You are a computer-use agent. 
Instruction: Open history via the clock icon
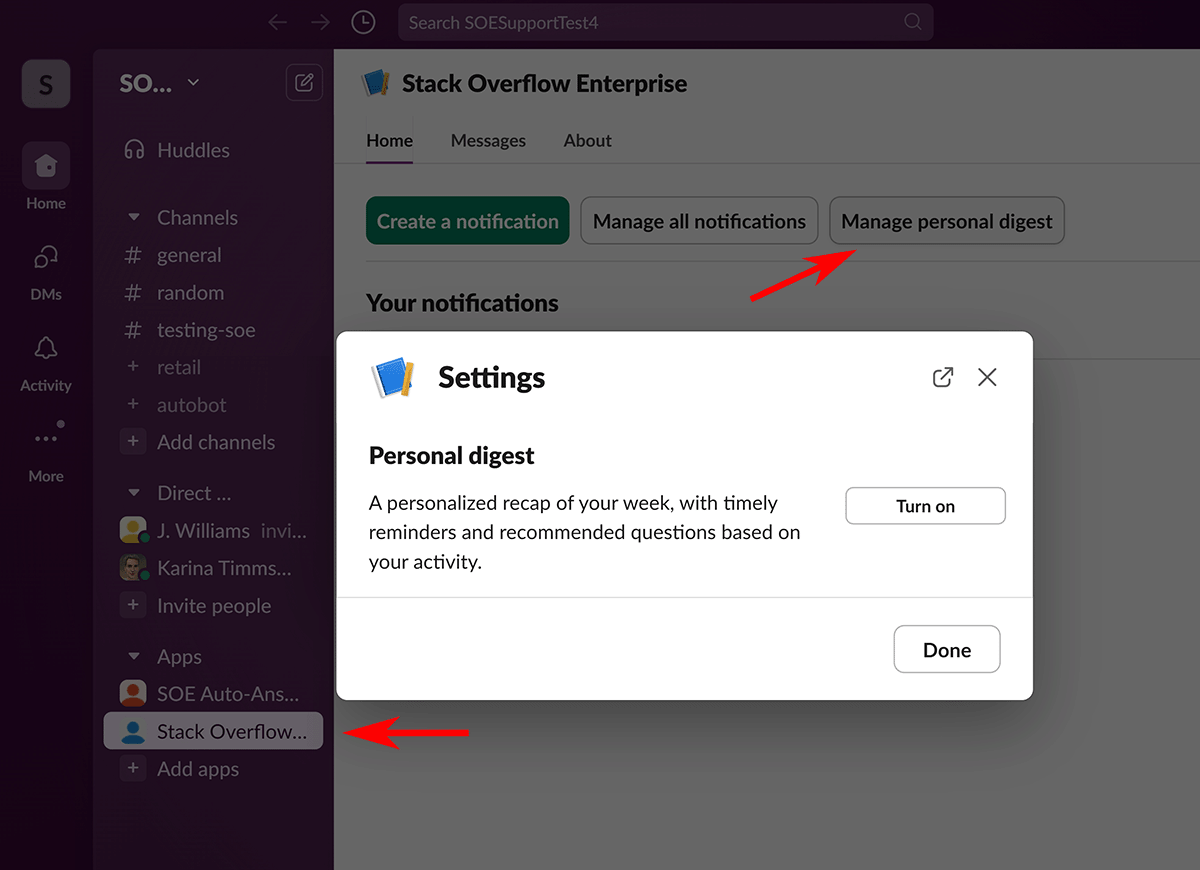click(x=364, y=22)
